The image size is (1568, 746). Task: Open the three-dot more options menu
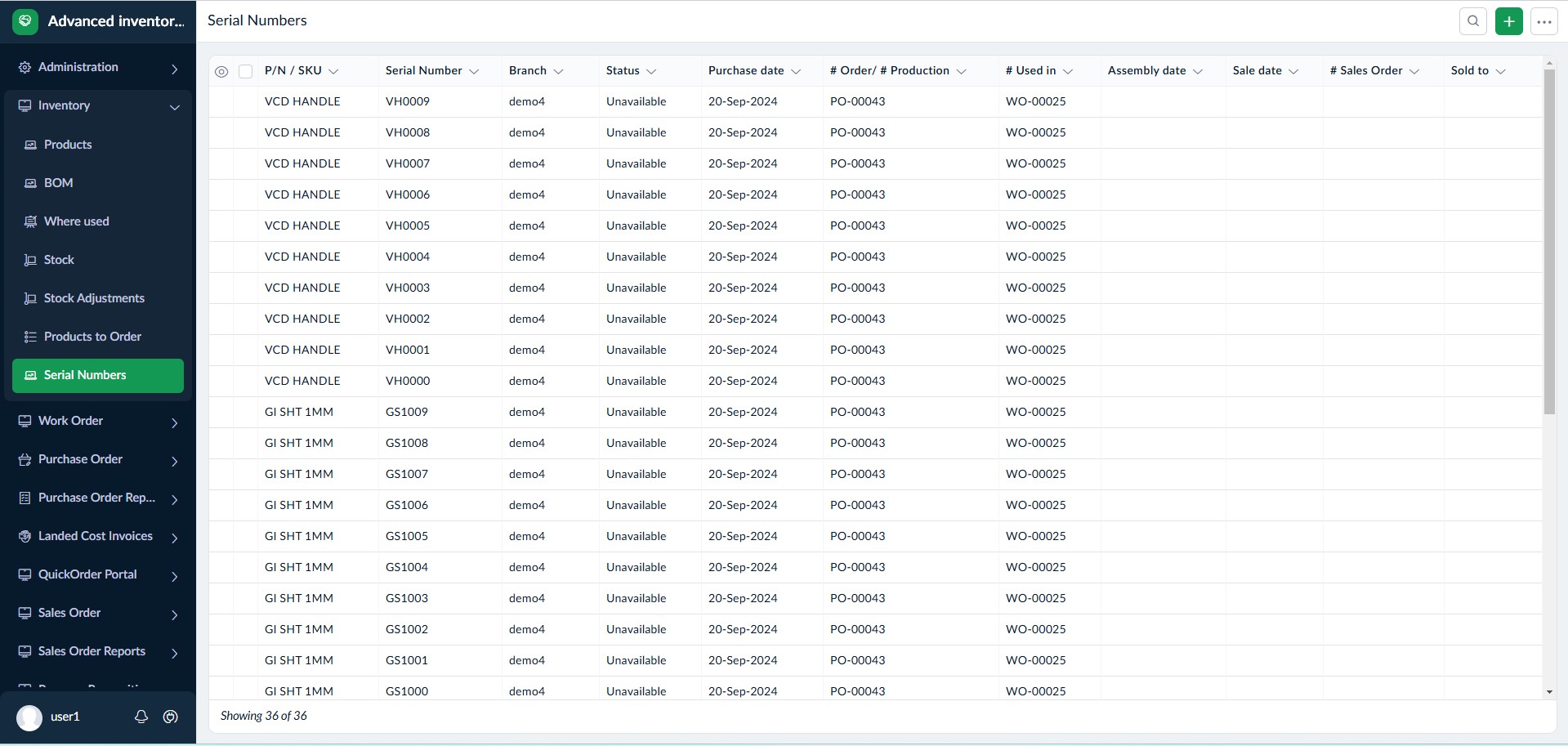(1543, 21)
